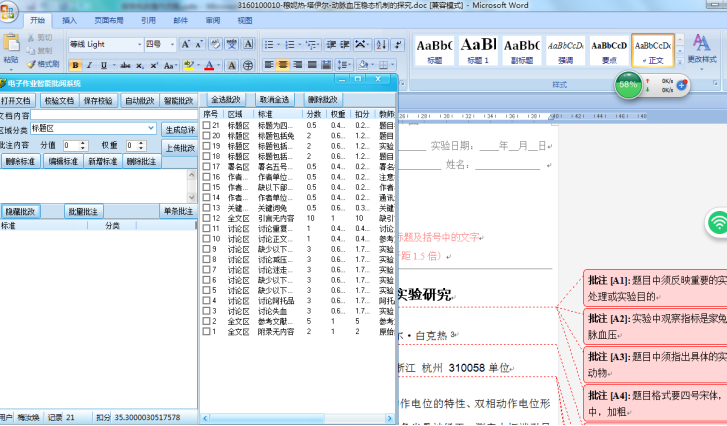Apply subscript formatting

click(140, 65)
